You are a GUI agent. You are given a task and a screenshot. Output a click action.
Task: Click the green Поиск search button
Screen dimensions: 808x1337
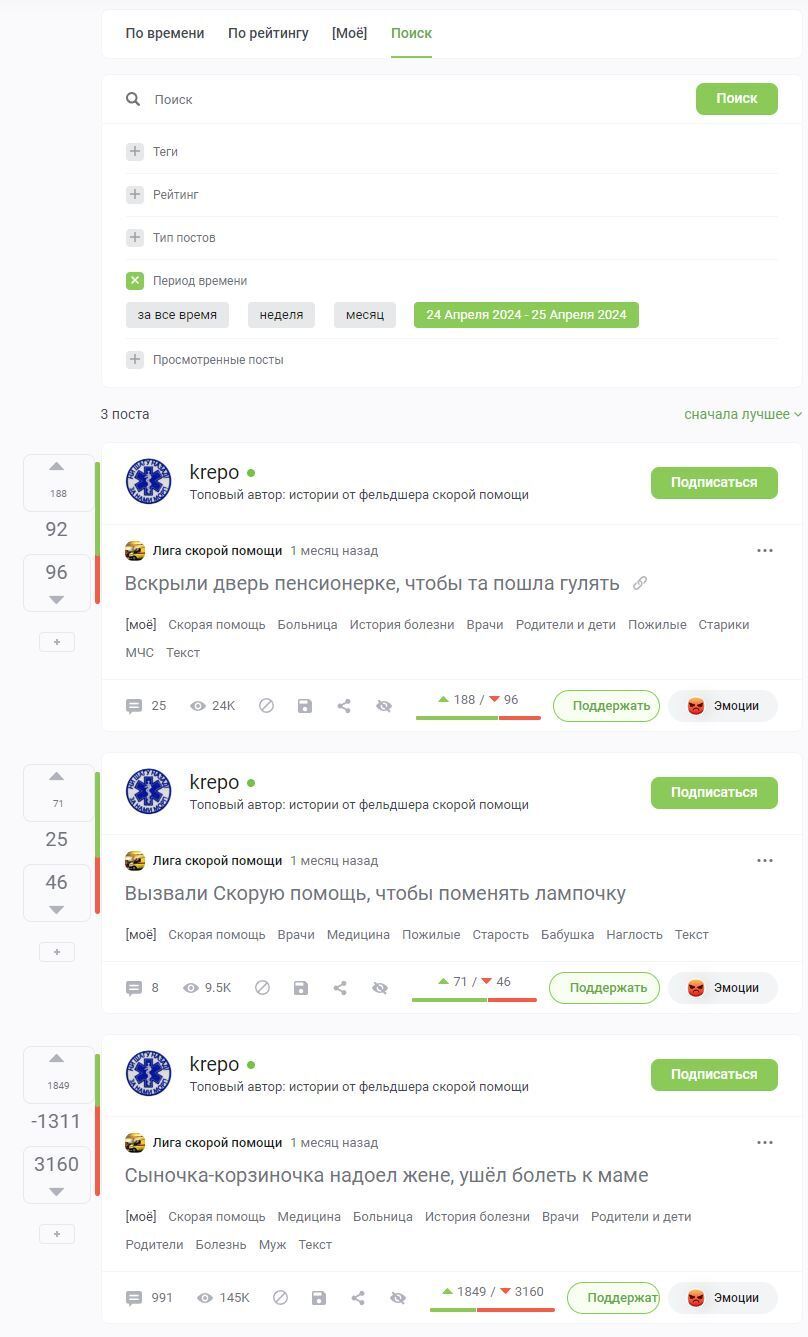tap(737, 99)
